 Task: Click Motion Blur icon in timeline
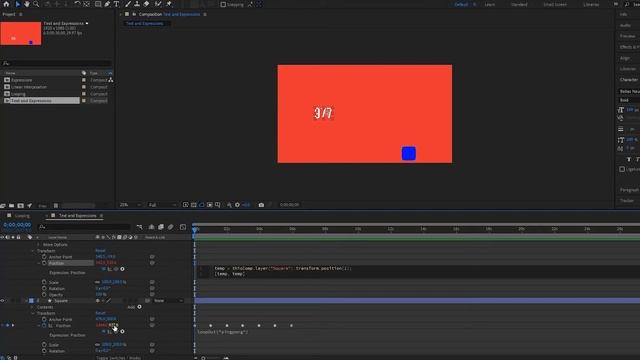(171, 227)
